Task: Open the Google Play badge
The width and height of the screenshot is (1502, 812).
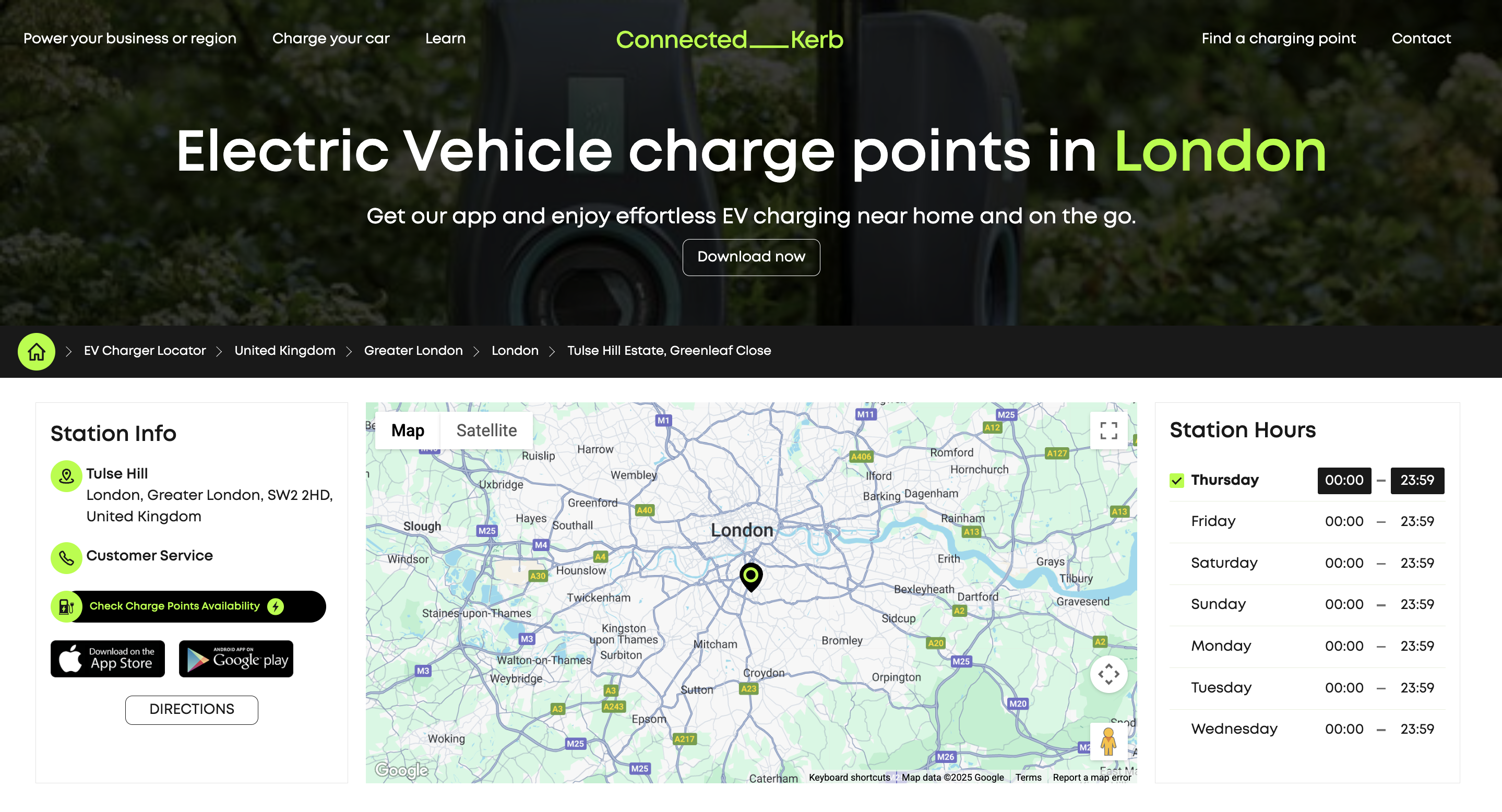Action: (x=236, y=659)
